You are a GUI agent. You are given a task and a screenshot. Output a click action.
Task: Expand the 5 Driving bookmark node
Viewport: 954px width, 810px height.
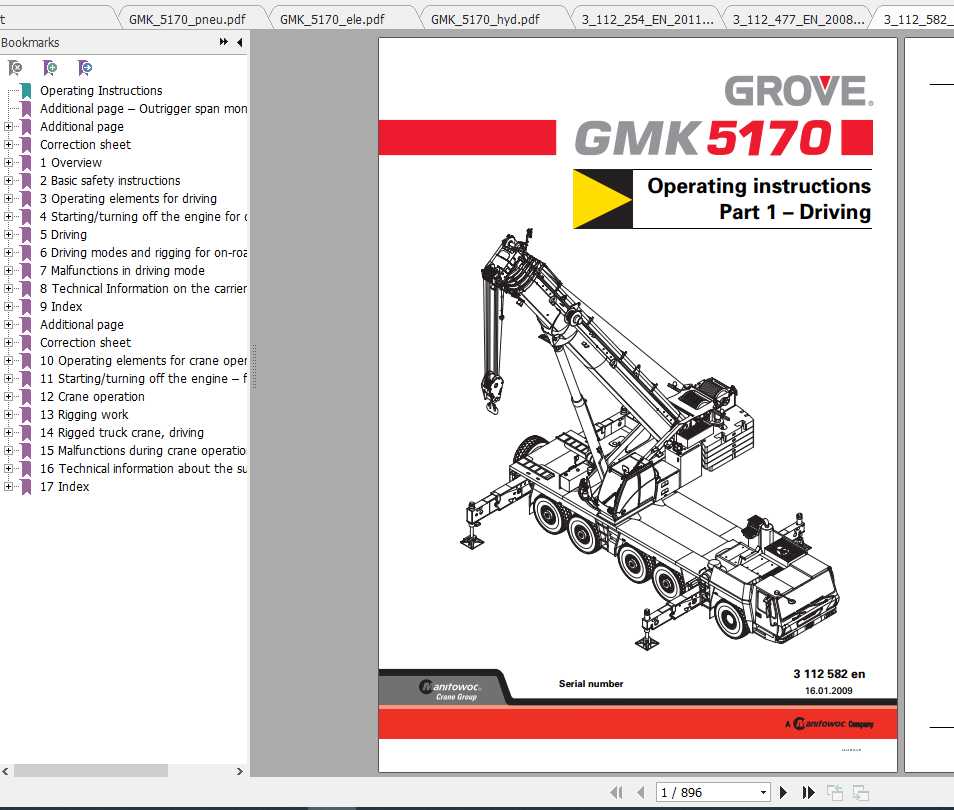8,234
